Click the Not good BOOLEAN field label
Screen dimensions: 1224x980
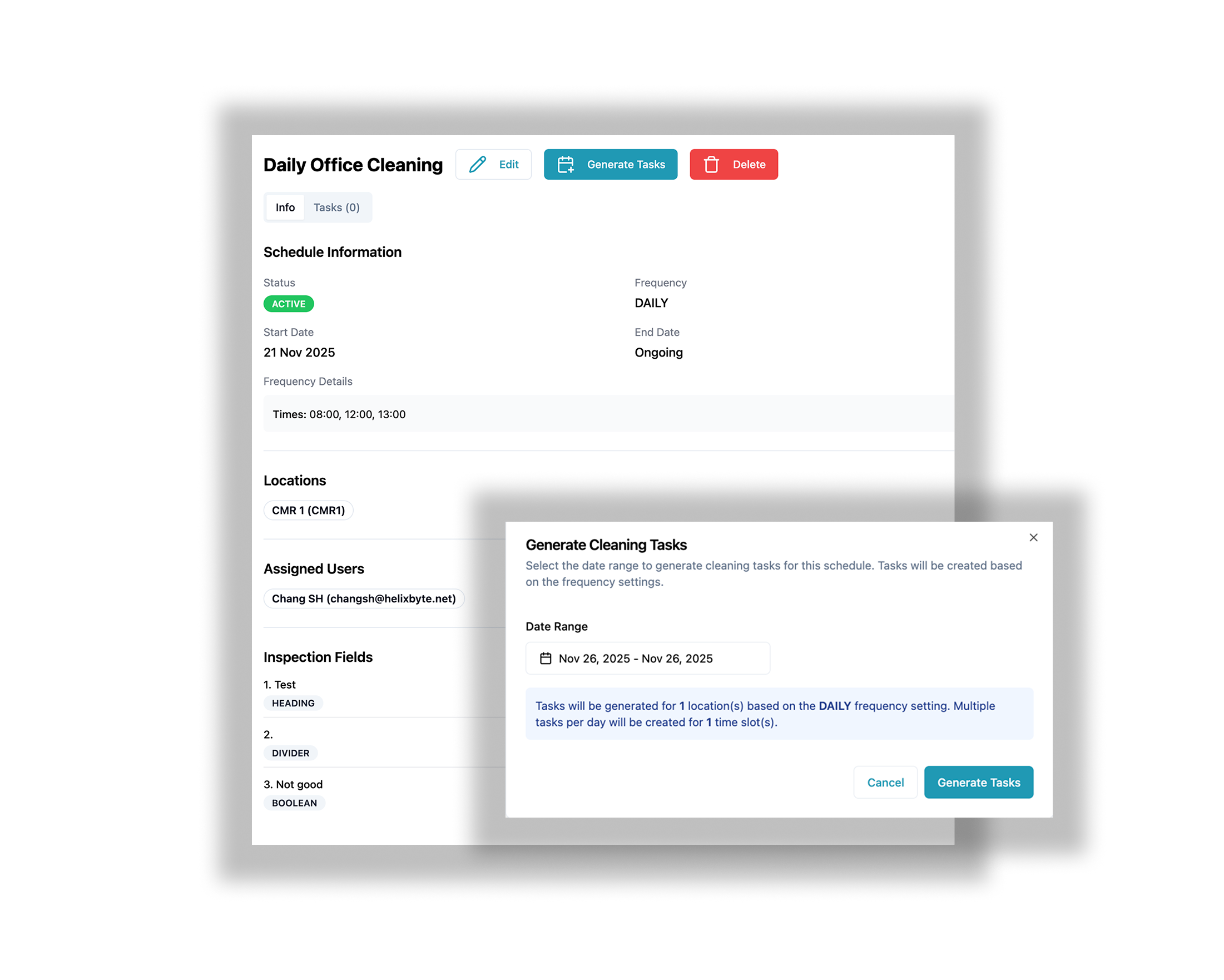coord(293,784)
